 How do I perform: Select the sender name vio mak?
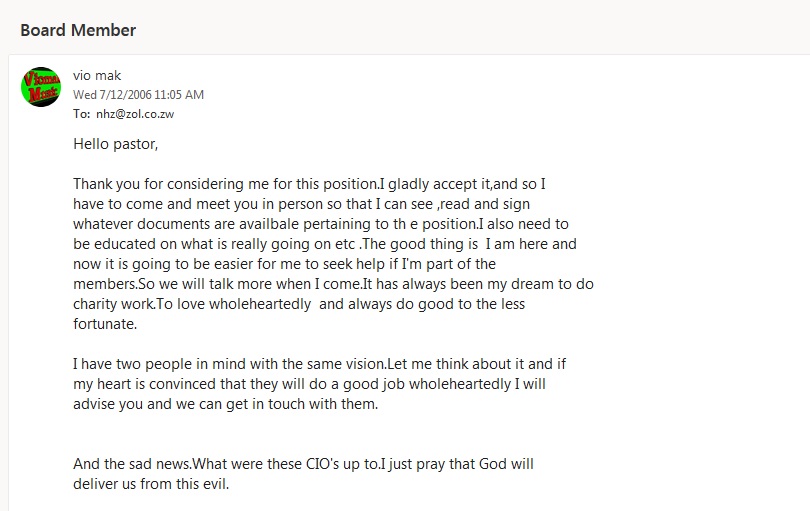(x=97, y=75)
